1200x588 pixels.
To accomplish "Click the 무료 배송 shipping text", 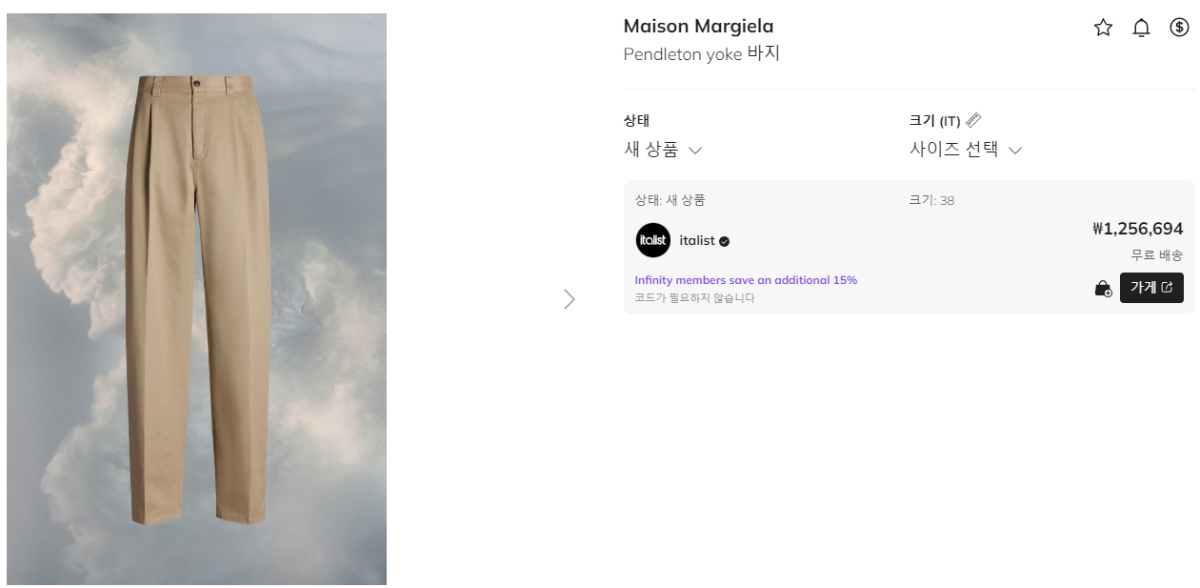I will pos(1157,255).
